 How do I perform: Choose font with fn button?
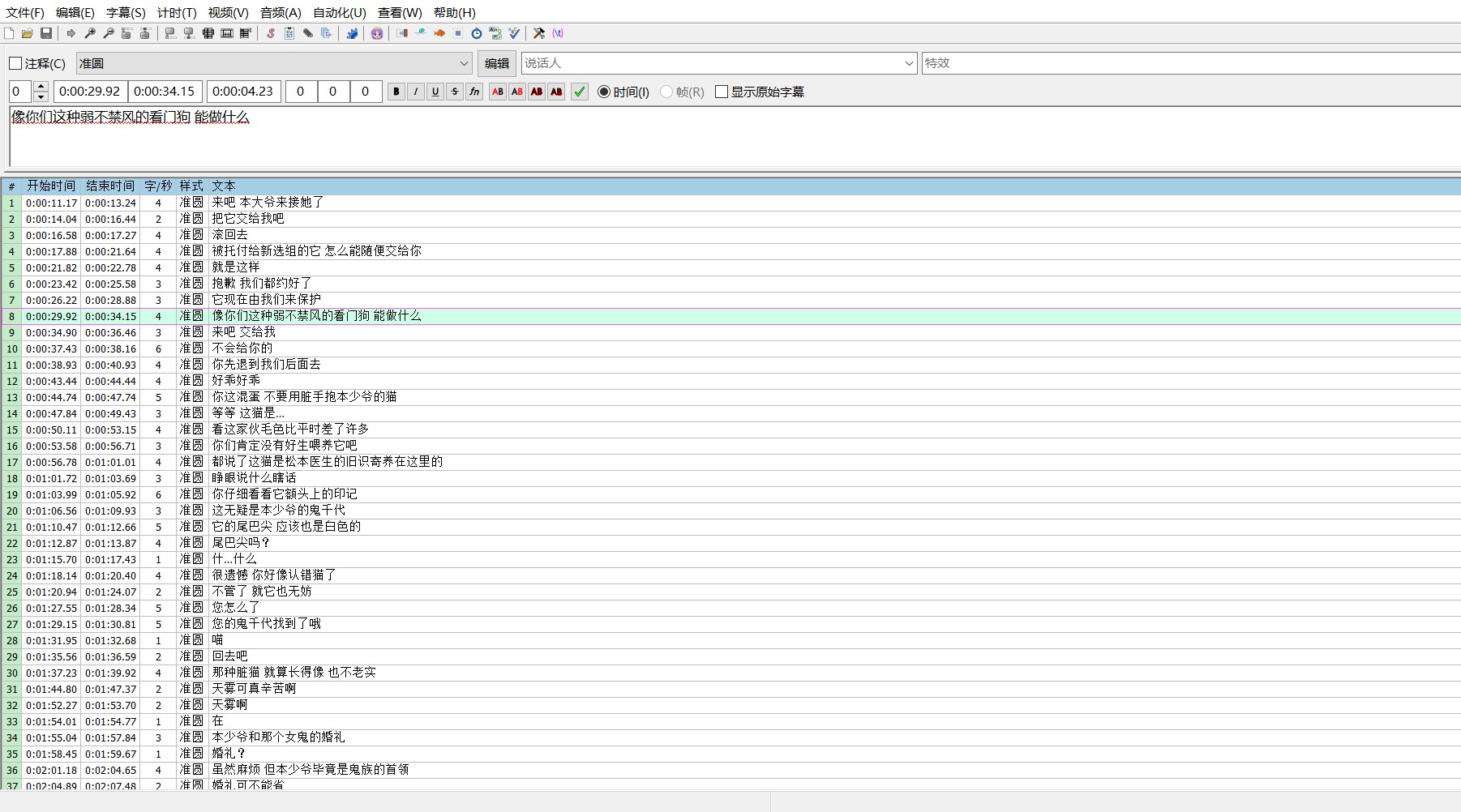point(474,92)
